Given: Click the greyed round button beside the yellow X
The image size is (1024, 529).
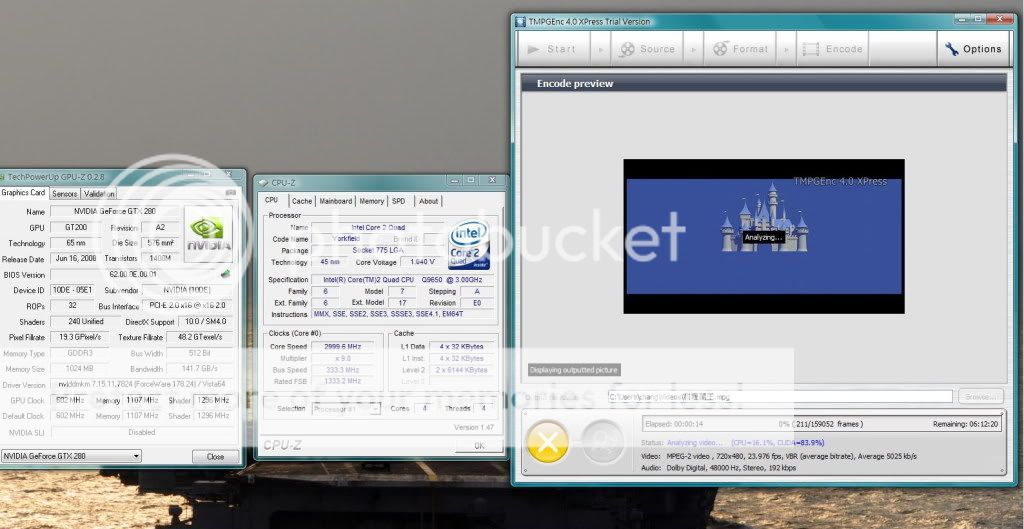Looking at the screenshot, I should tap(602, 443).
